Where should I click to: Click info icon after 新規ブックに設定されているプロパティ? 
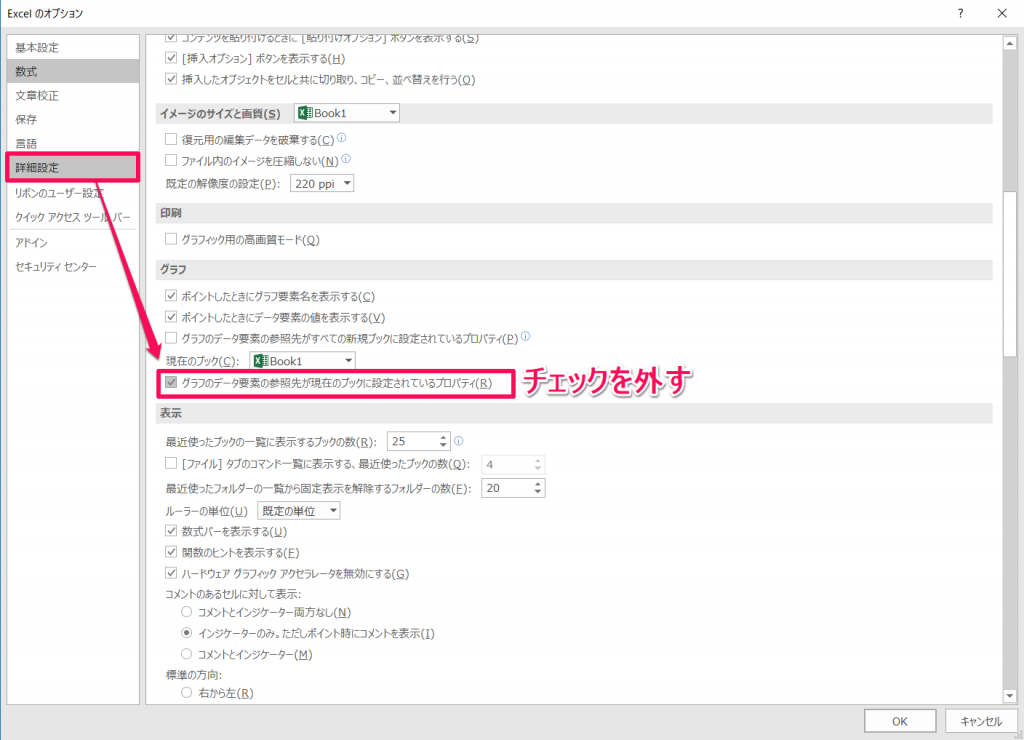(x=525, y=337)
